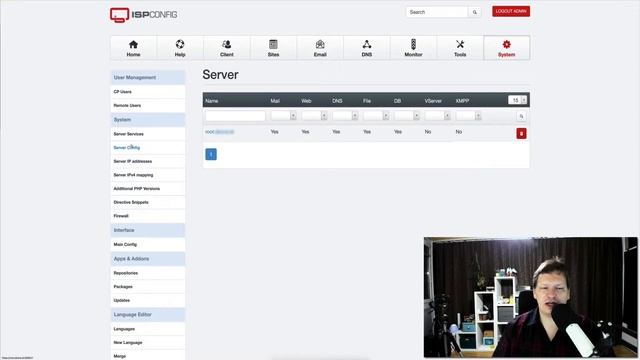
Task: Open the Web filter dropdown
Action: (x=314, y=116)
